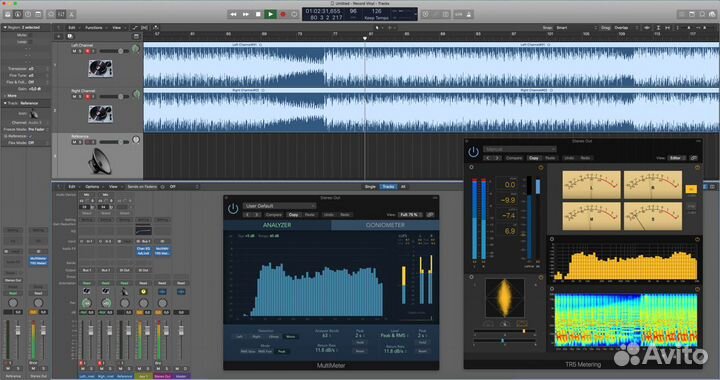This screenshot has width=720, height=380.
Task: Adjust Right Channel track volume slider
Action: click(x=114, y=96)
